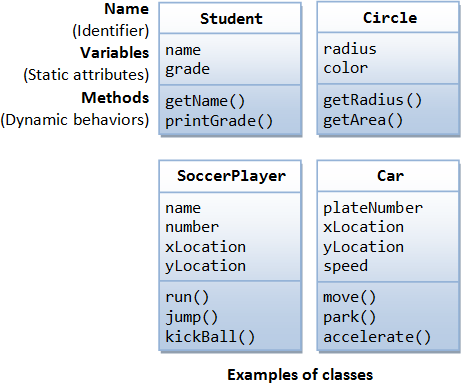461x383 pixels.
Task: Select the kickBall() method
Action: 210,337
